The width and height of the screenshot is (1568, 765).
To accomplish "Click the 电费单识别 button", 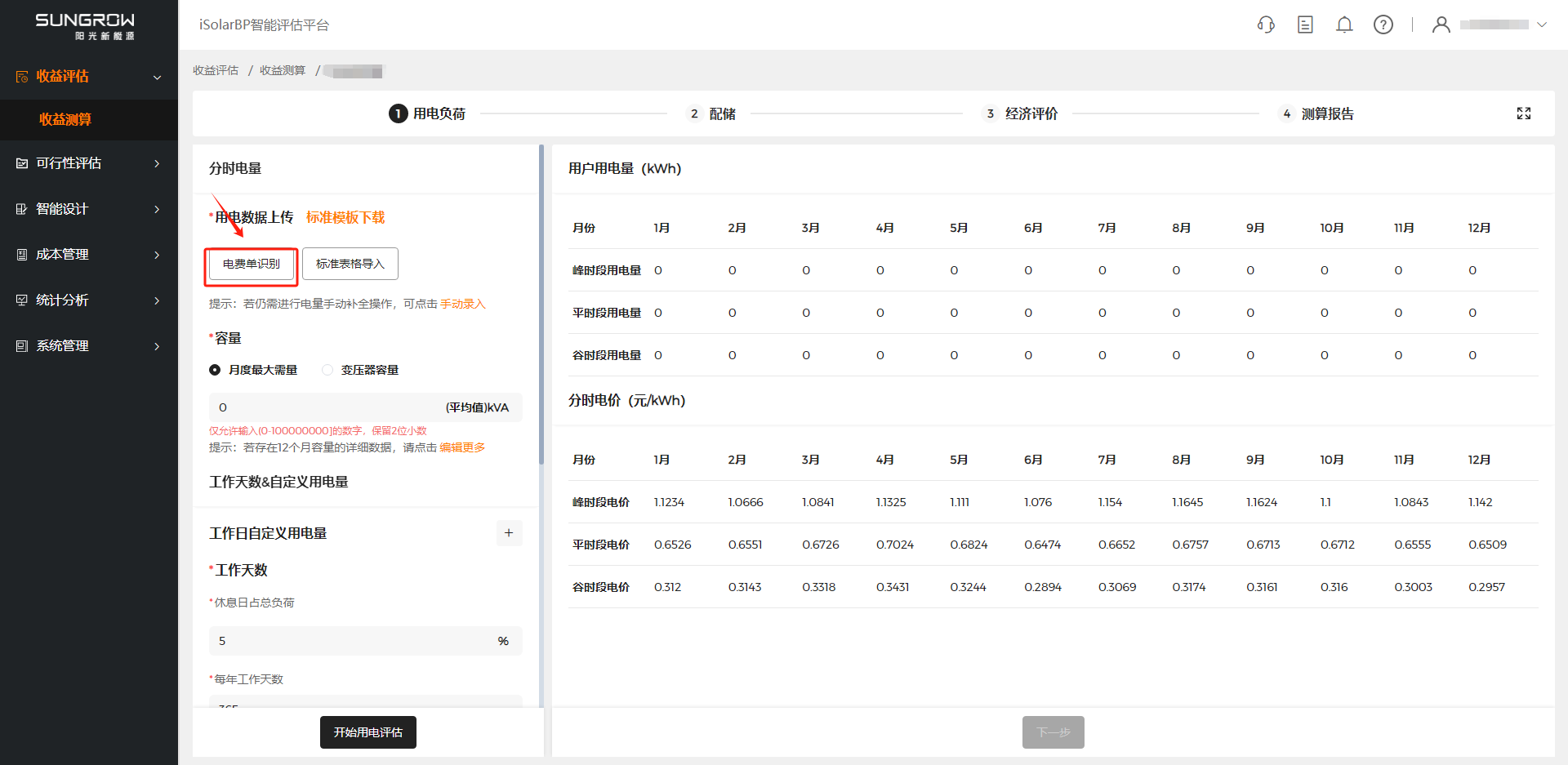I will click(252, 264).
